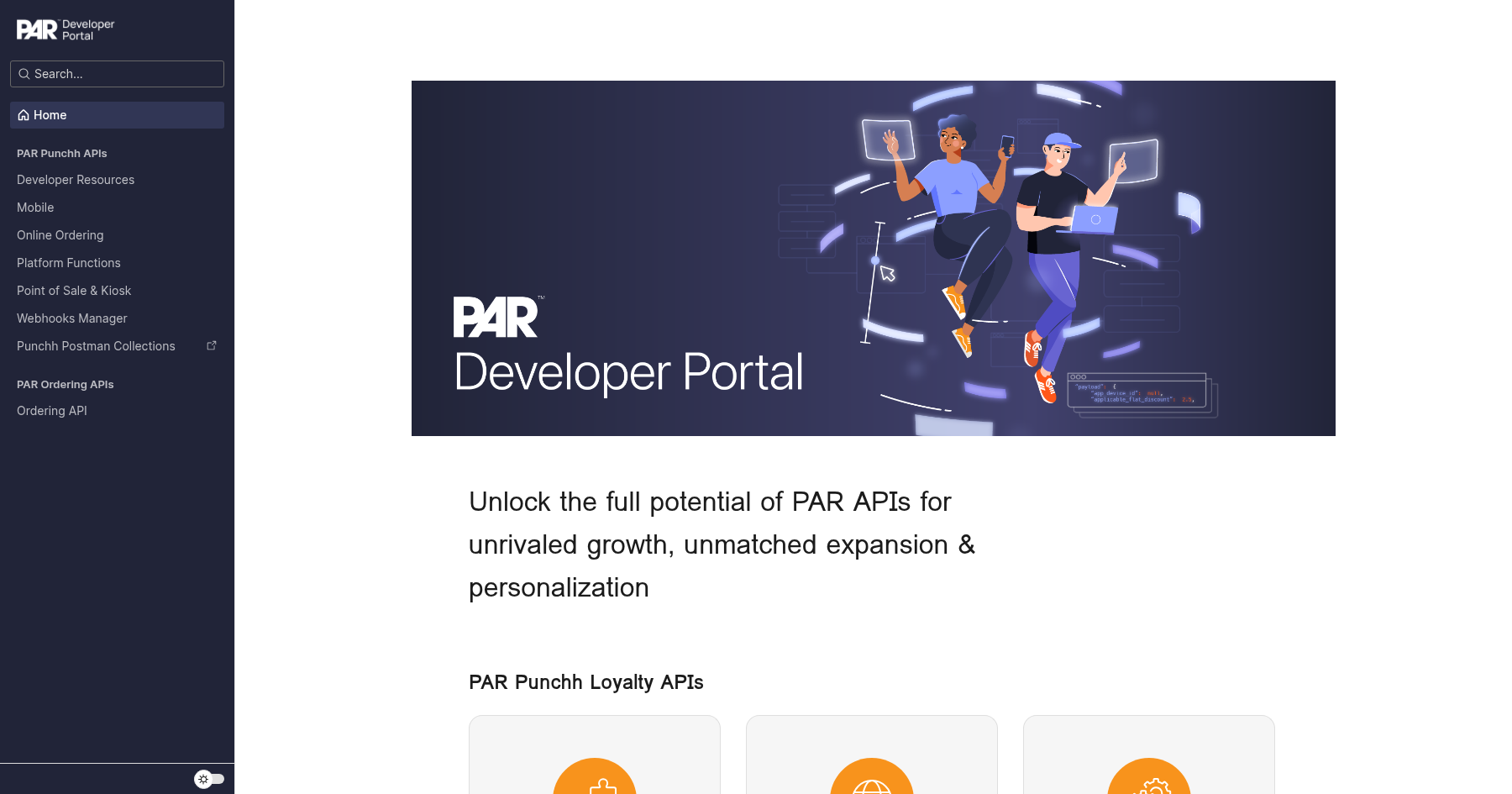The image size is (1512, 794).
Task: Click external-link icon beside Punchh Postman Collections
Action: pyautogui.click(x=212, y=345)
